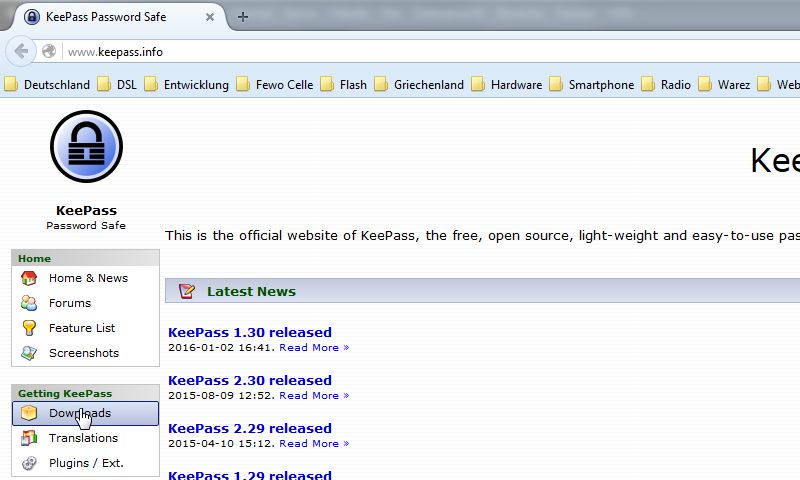Open the Screenshots page
Screen dimensions: 800x480
(84, 353)
